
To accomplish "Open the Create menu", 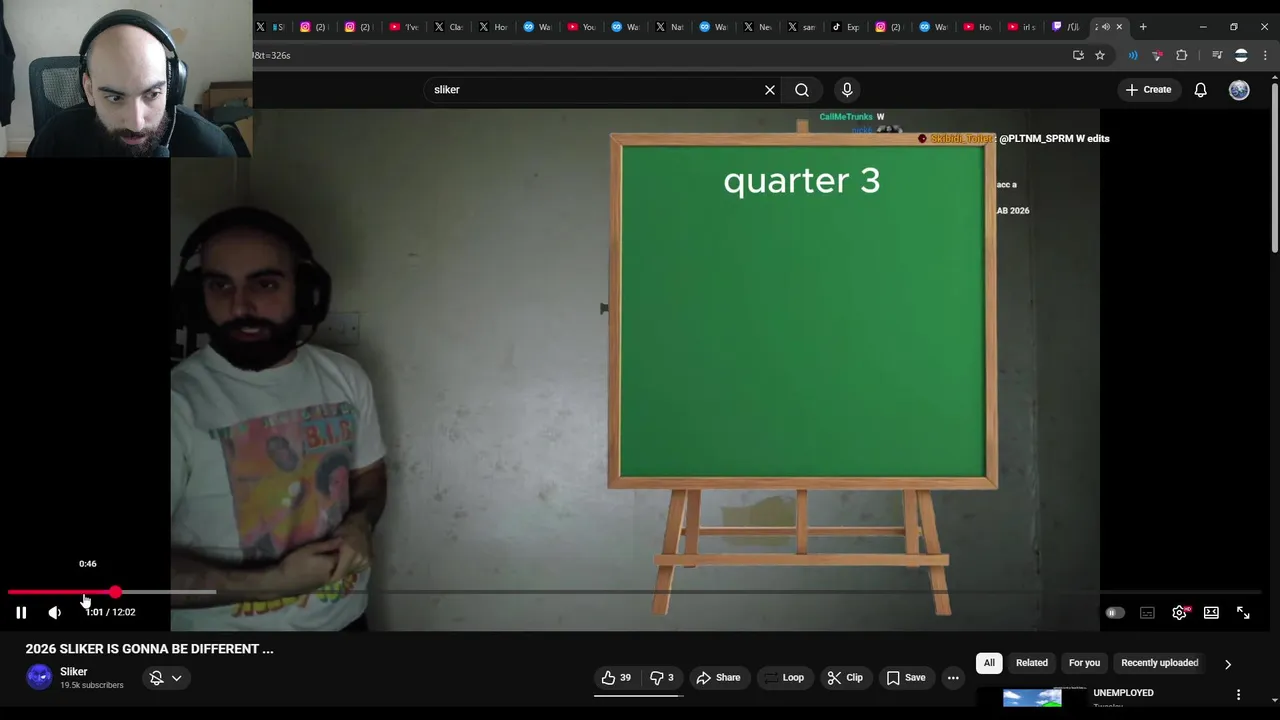I will pos(1148,90).
